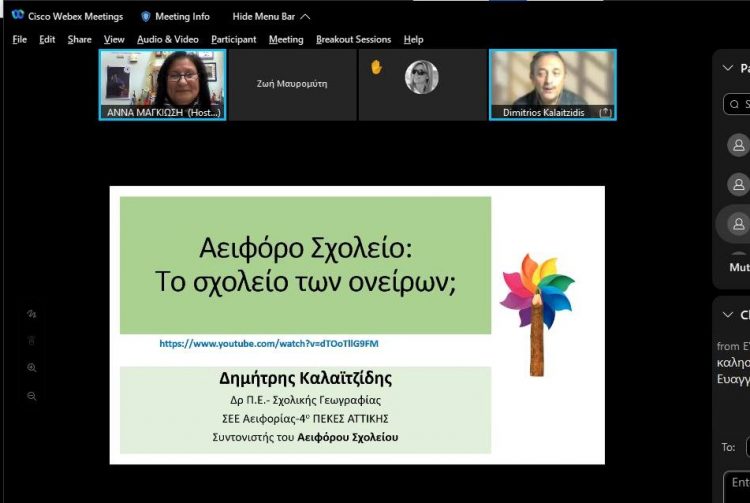This screenshot has width=750, height=503.
Task: Select the Ζωή Μαυρομύτη participant tile
Action: coord(292,85)
